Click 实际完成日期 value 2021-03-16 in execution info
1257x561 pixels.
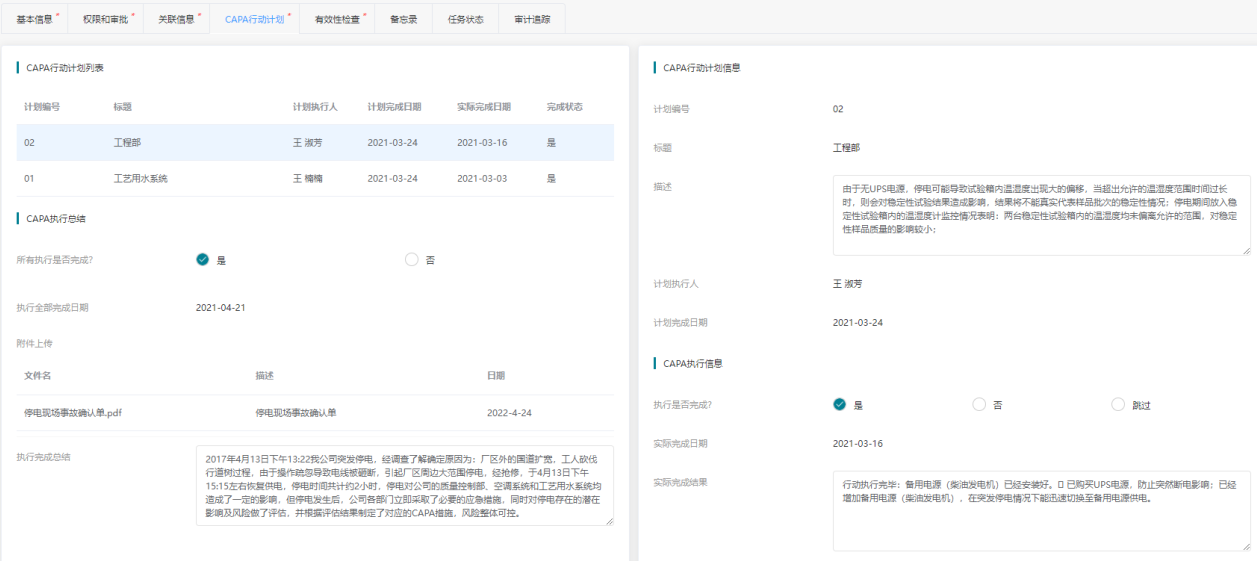pyautogui.click(x=858, y=443)
